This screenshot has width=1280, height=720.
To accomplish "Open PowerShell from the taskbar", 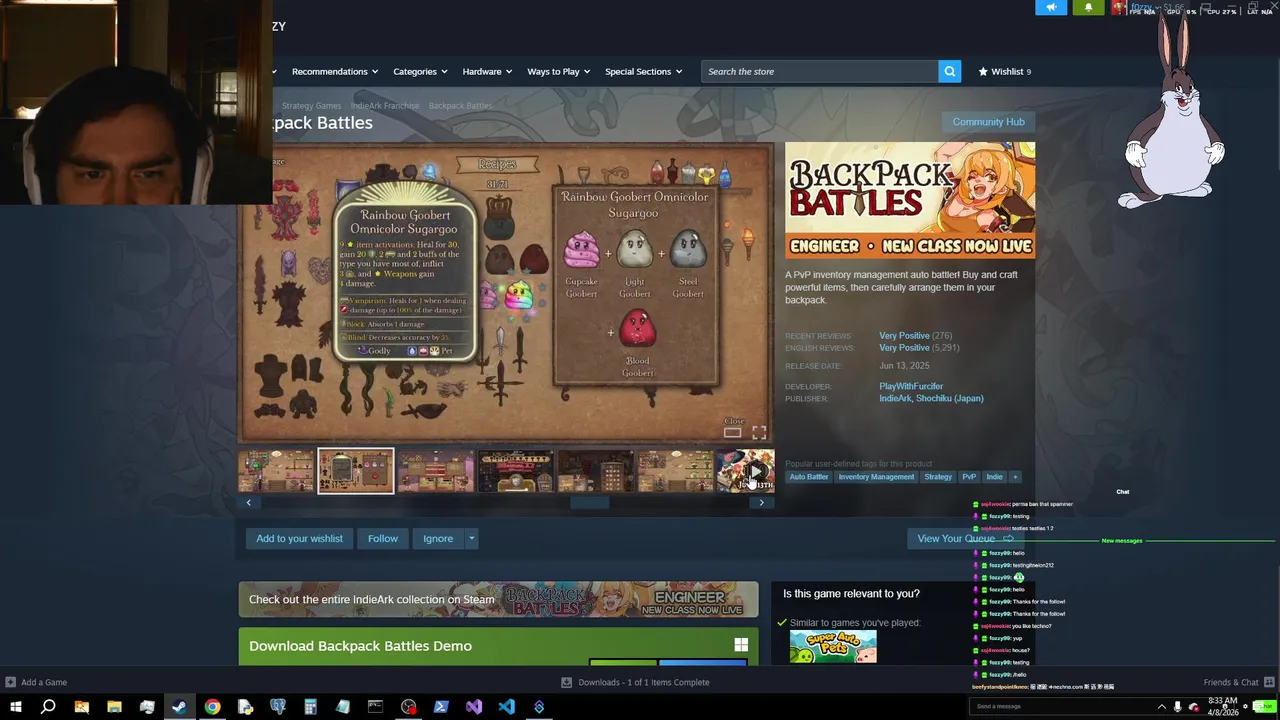I will pyautogui.click(x=441, y=707).
